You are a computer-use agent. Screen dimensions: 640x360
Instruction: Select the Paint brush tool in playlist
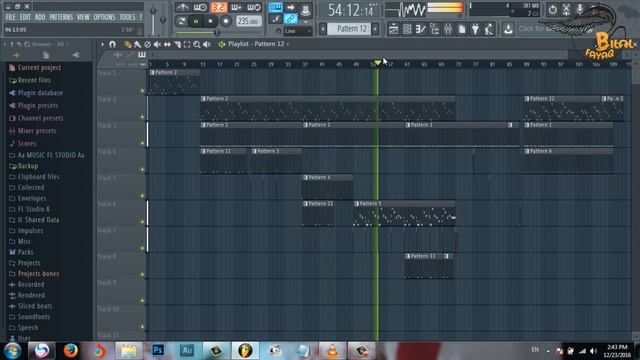(138, 44)
